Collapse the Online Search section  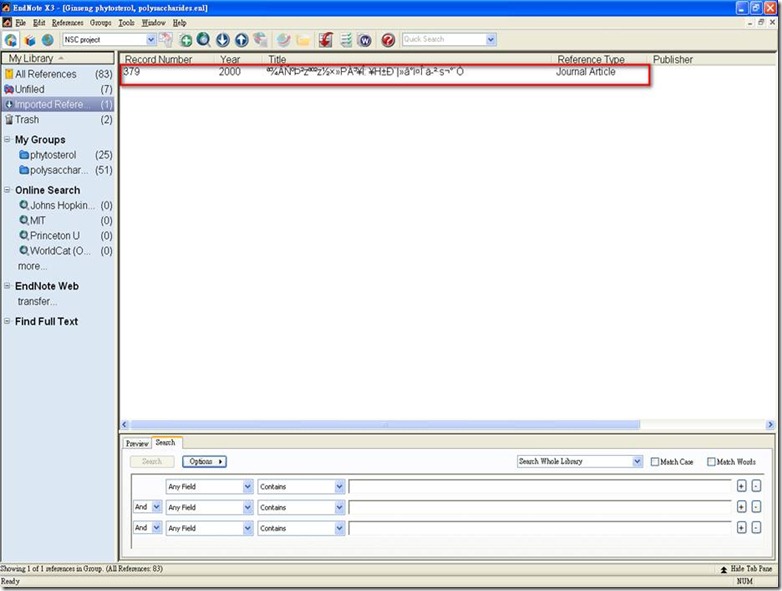coord(7,190)
